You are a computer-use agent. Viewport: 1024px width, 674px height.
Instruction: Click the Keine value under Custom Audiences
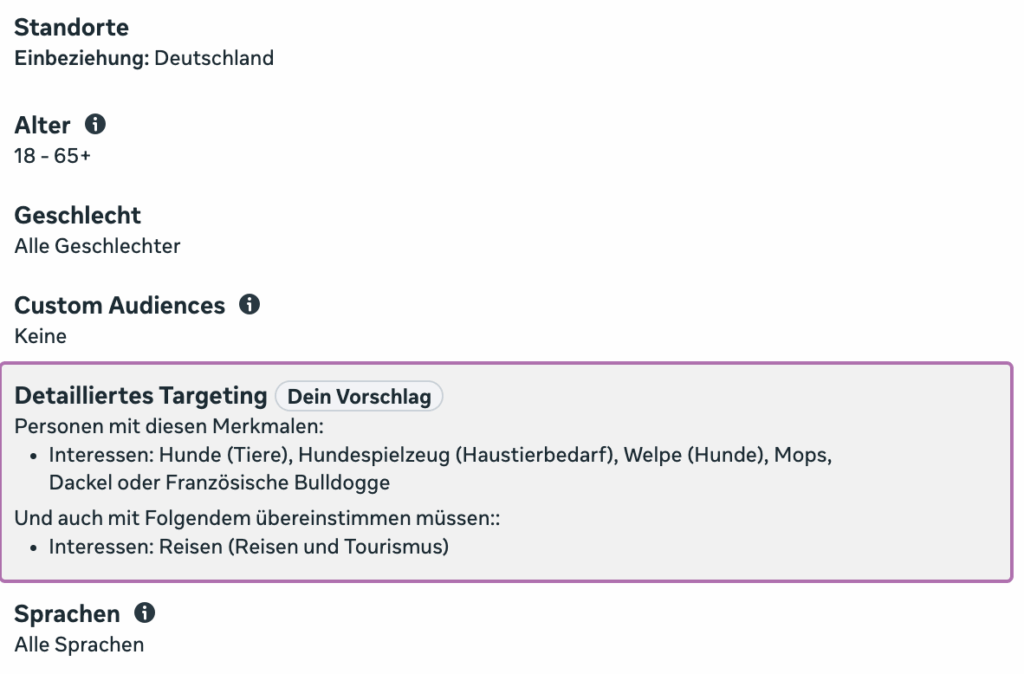tap(40, 336)
